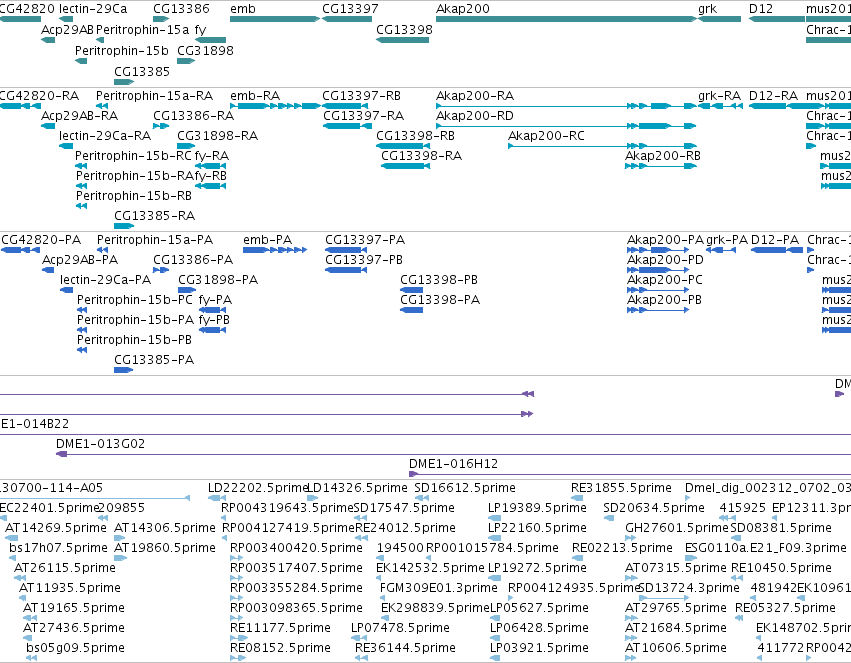Click the CG13398-PB protein label
Viewport: 851px width, 663px height.
coord(439,280)
